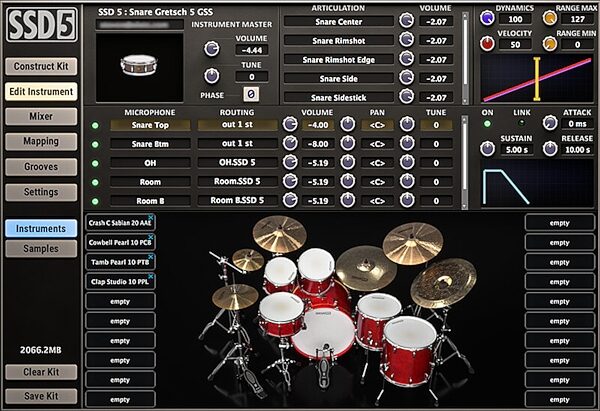The width and height of the screenshot is (600, 411).
Task: Toggle the OH microphone green LED
Action: 95,163
